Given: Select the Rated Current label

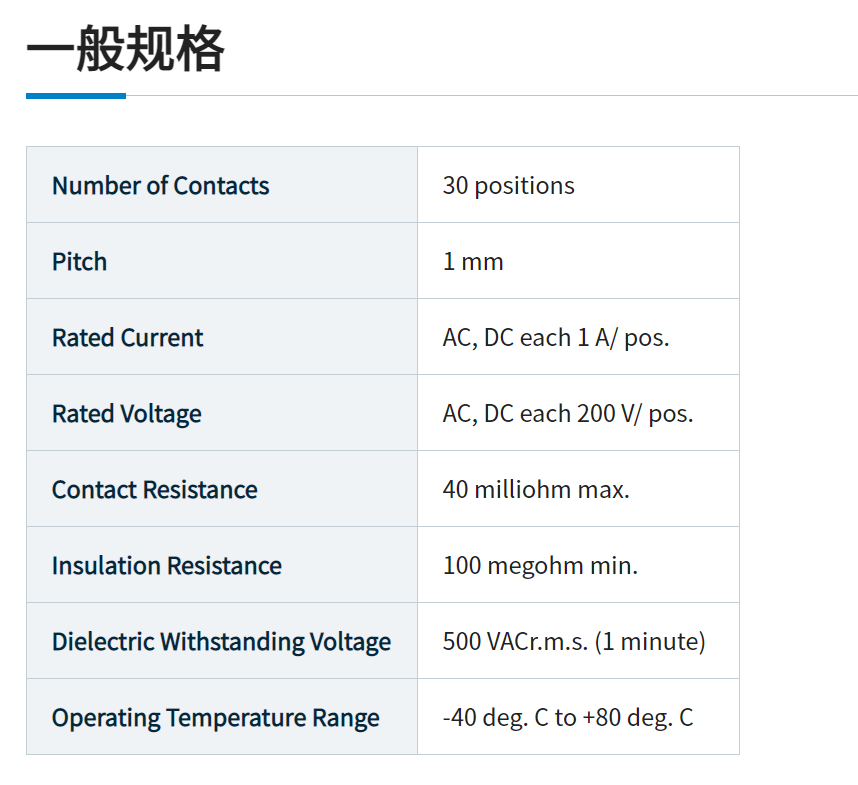Looking at the screenshot, I should [128, 338].
